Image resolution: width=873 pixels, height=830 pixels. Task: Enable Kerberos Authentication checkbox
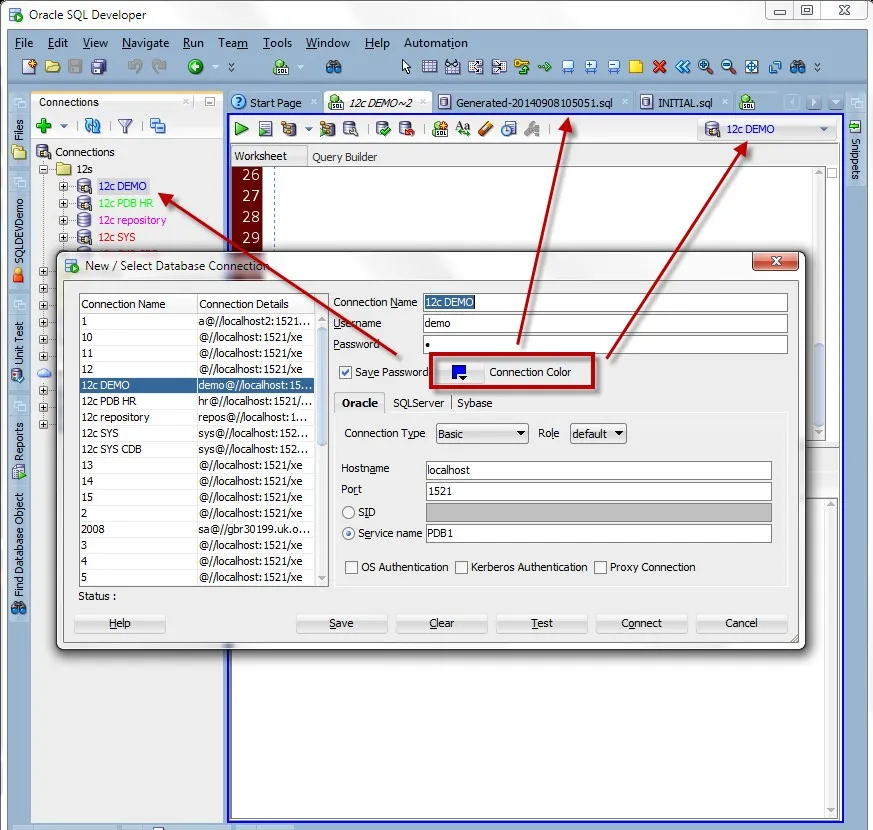click(461, 567)
